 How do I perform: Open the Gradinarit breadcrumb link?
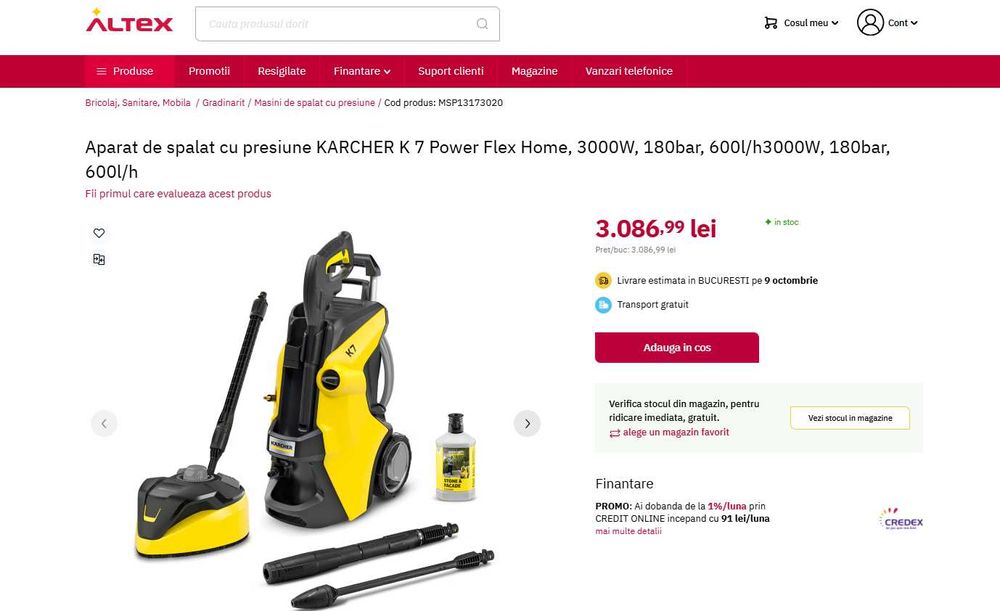point(223,103)
